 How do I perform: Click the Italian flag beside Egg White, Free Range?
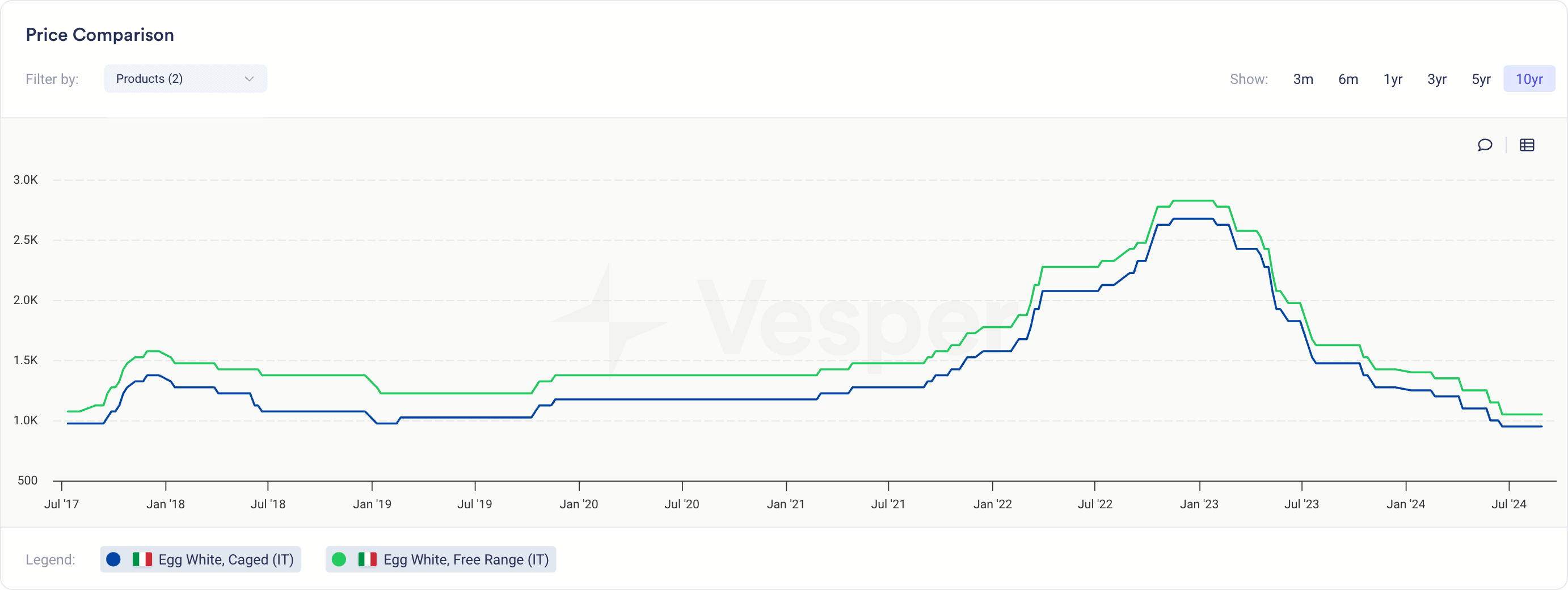click(367, 559)
